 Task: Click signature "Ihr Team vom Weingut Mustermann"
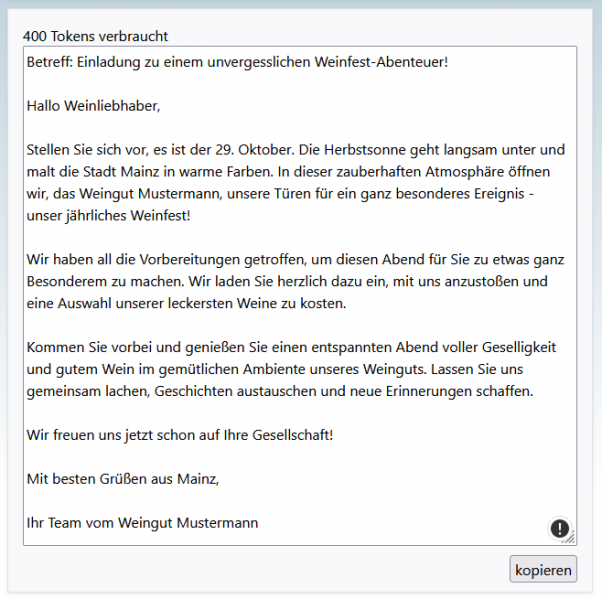pos(142,523)
